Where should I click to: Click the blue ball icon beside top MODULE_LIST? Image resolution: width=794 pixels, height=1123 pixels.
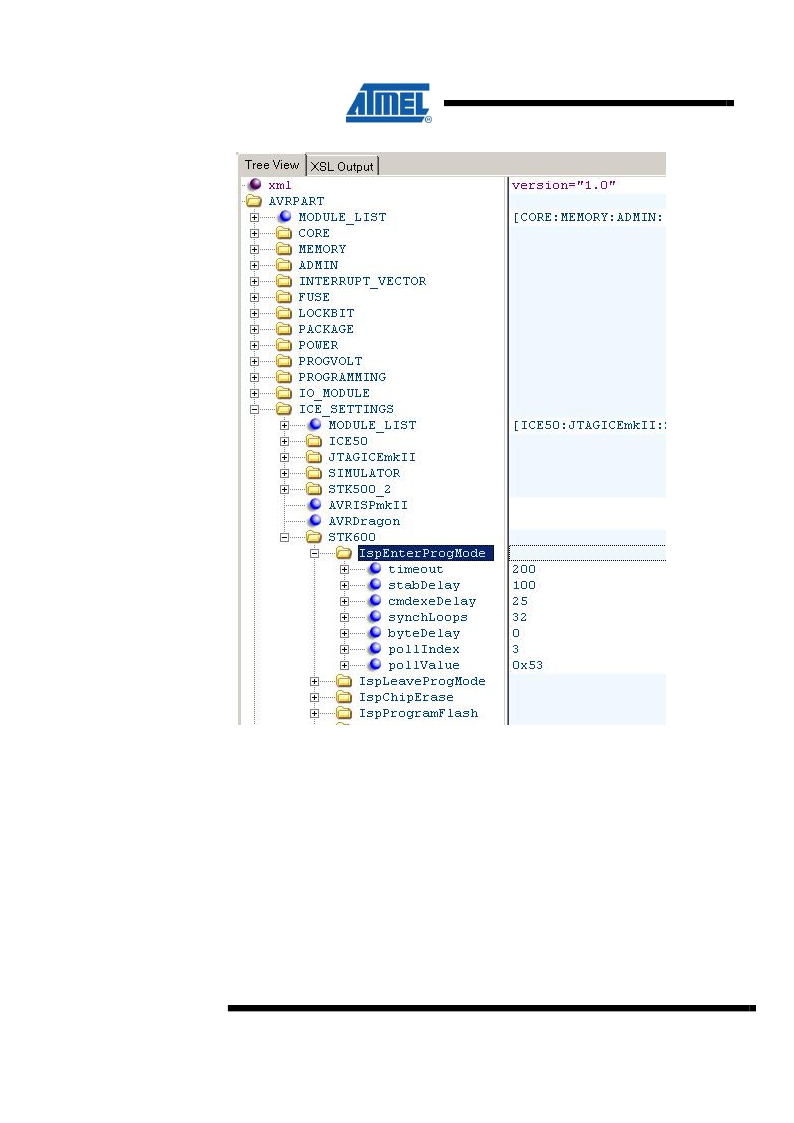click(285, 216)
